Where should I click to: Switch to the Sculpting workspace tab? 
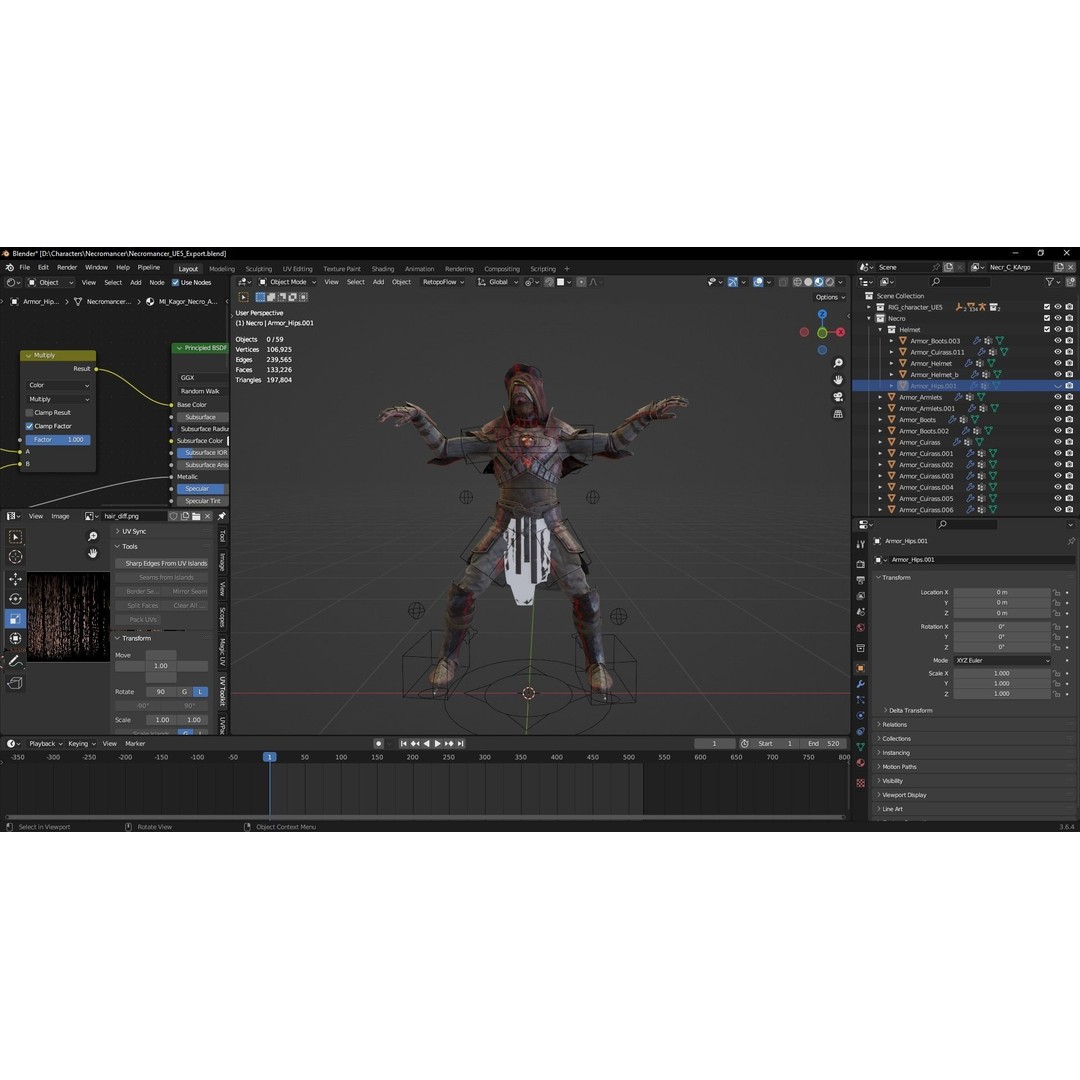259,269
